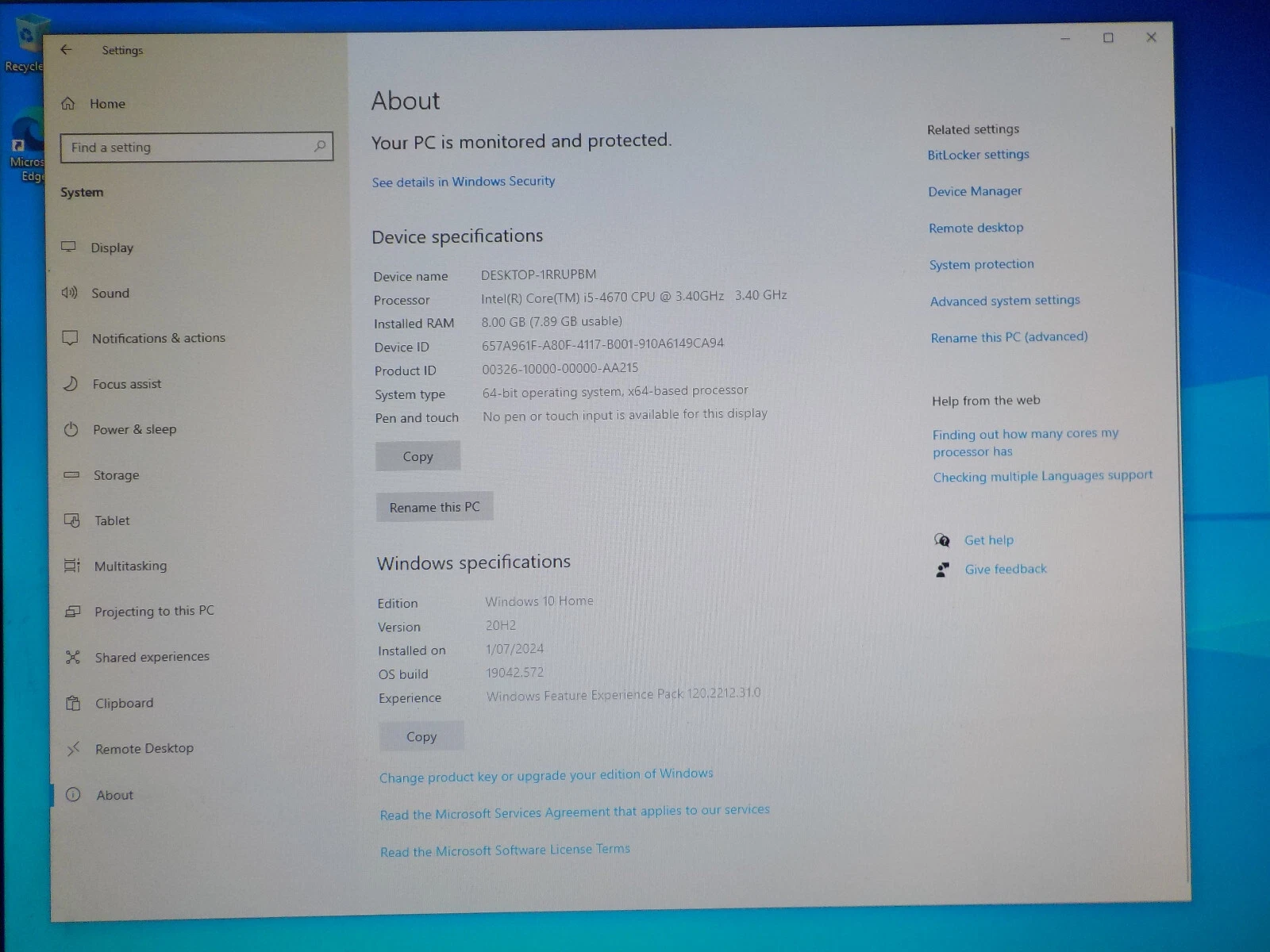Click the Multitasking icon
Image resolution: width=1270 pixels, height=952 pixels.
pos(72,566)
